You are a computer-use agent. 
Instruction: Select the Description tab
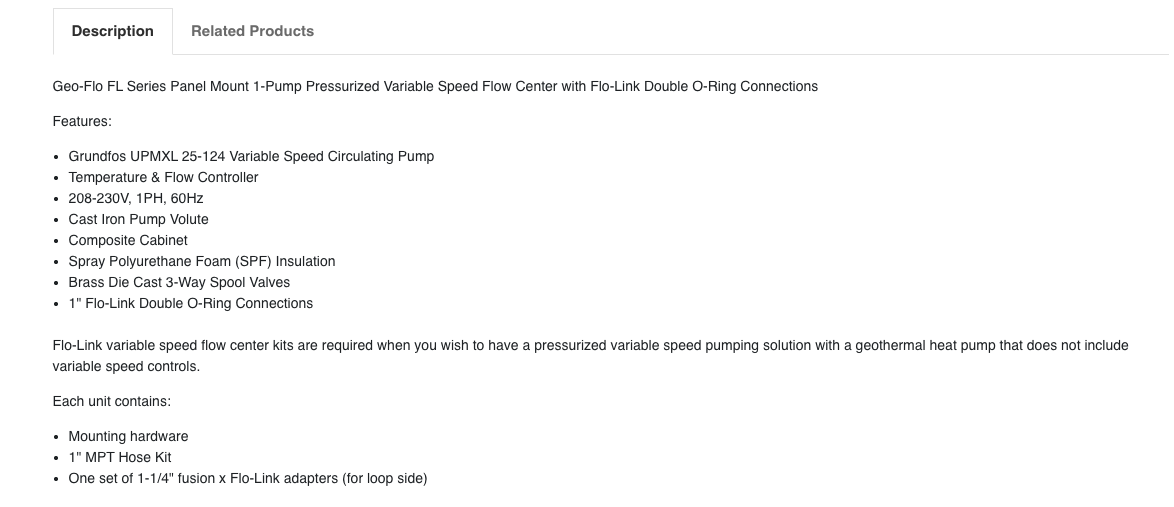click(112, 31)
